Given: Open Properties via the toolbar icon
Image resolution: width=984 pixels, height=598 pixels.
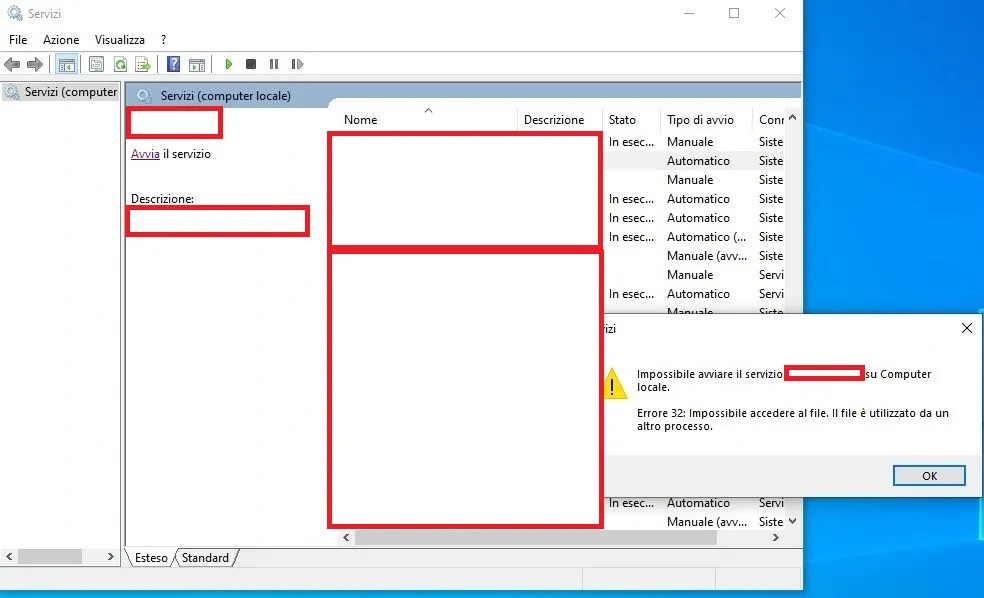Looking at the screenshot, I should 96,65.
